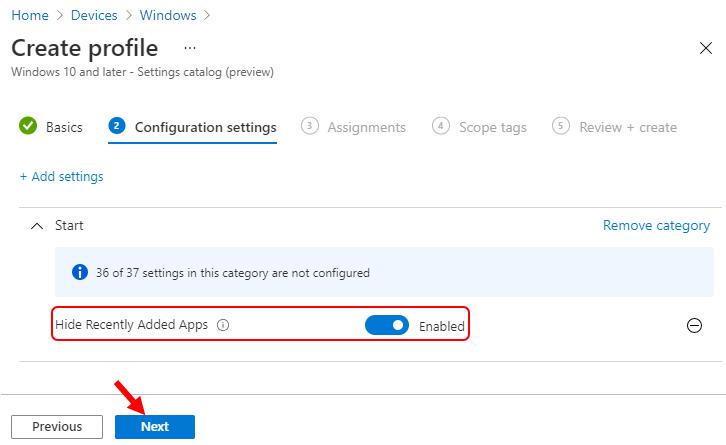The height and width of the screenshot is (445, 726).
Task: Click the Previous button
Action: coord(57,426)
